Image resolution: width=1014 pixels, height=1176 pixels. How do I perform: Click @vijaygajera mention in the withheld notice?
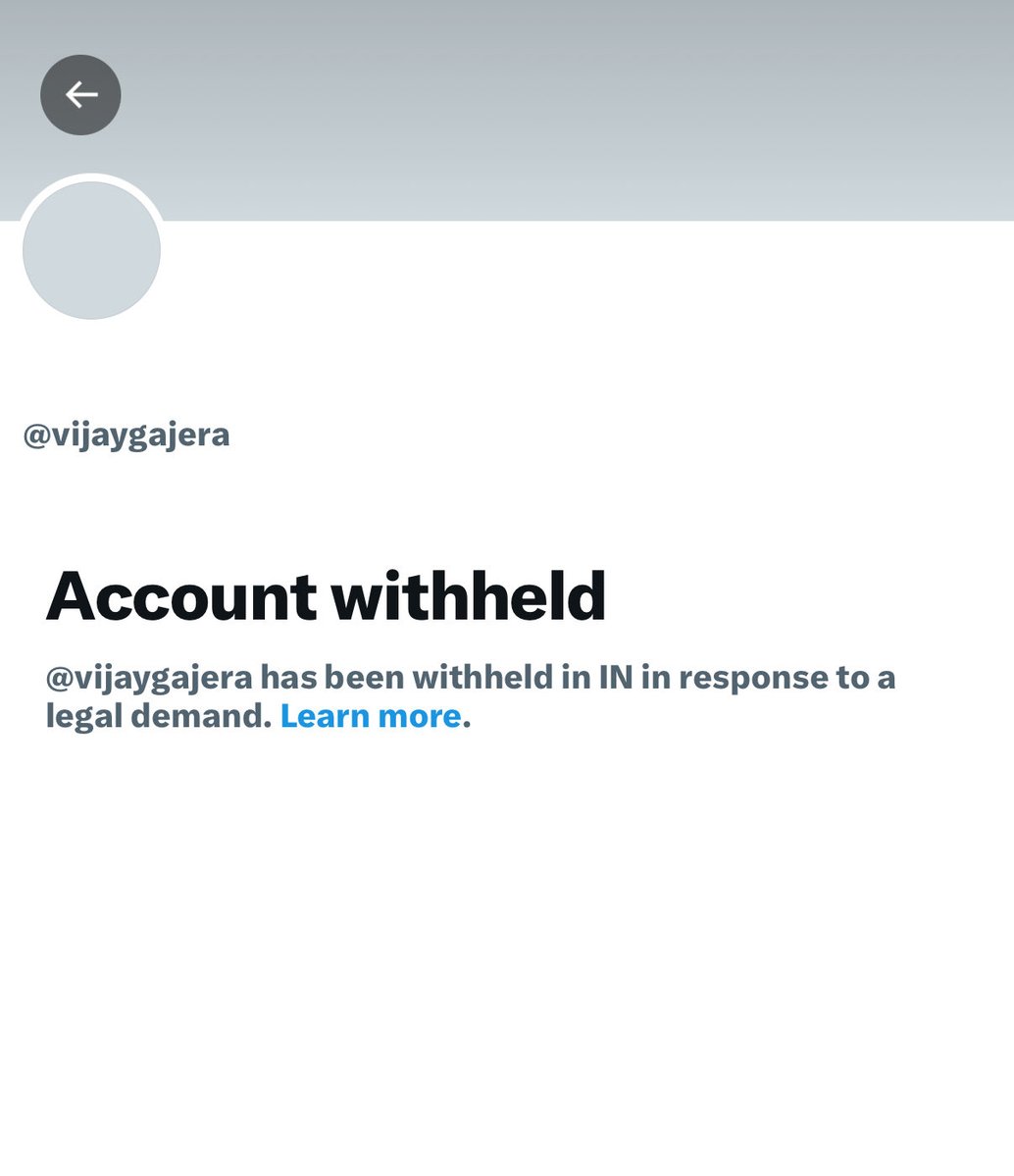(x=149, y=678)
